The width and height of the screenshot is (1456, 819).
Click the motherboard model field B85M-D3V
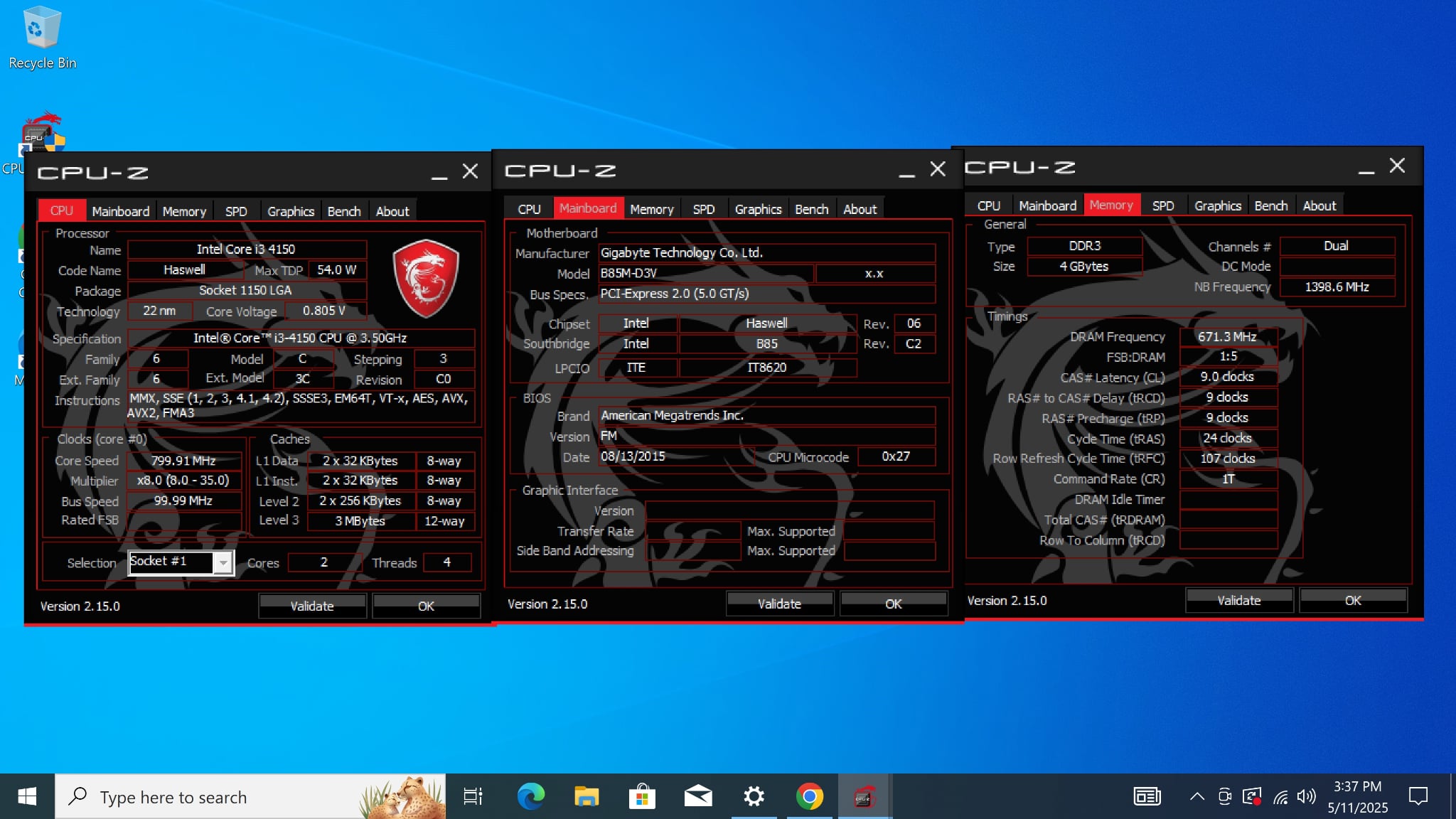pos(705,273)
